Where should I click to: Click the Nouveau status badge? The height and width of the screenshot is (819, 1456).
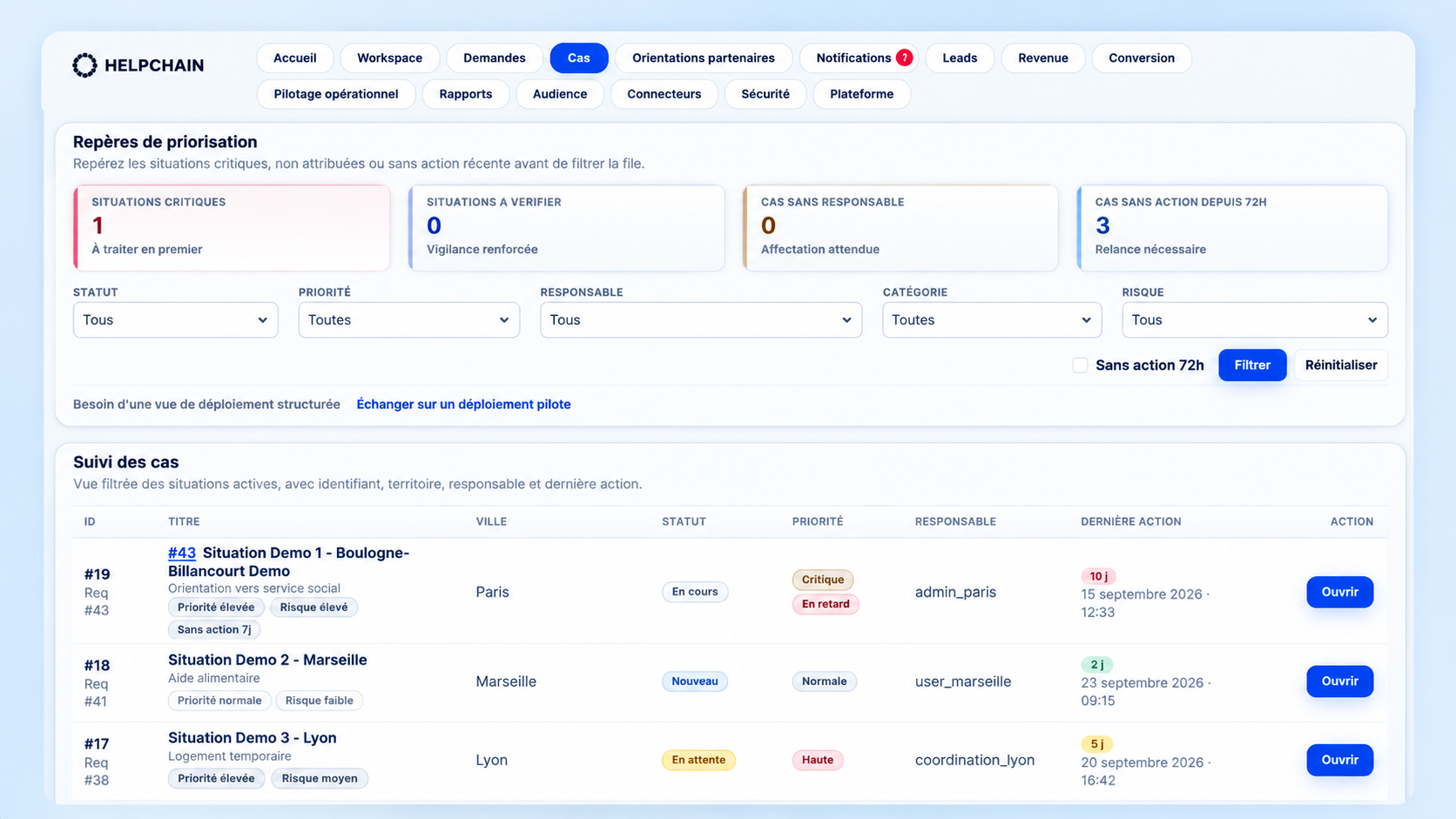pos(695,681)
